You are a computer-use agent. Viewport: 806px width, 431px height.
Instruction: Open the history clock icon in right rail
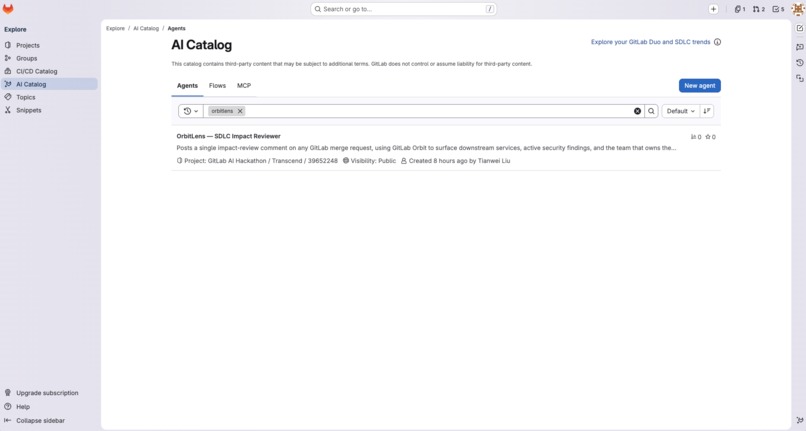[799, 63]
